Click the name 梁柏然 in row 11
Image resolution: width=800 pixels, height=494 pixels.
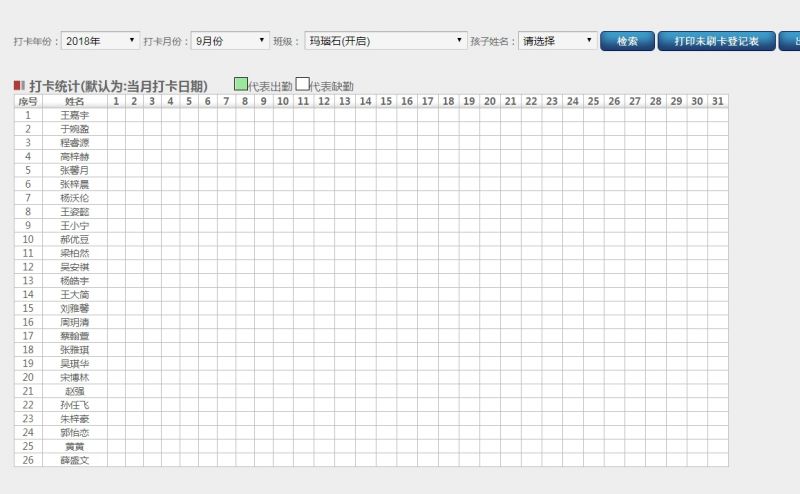coord(74,253)
